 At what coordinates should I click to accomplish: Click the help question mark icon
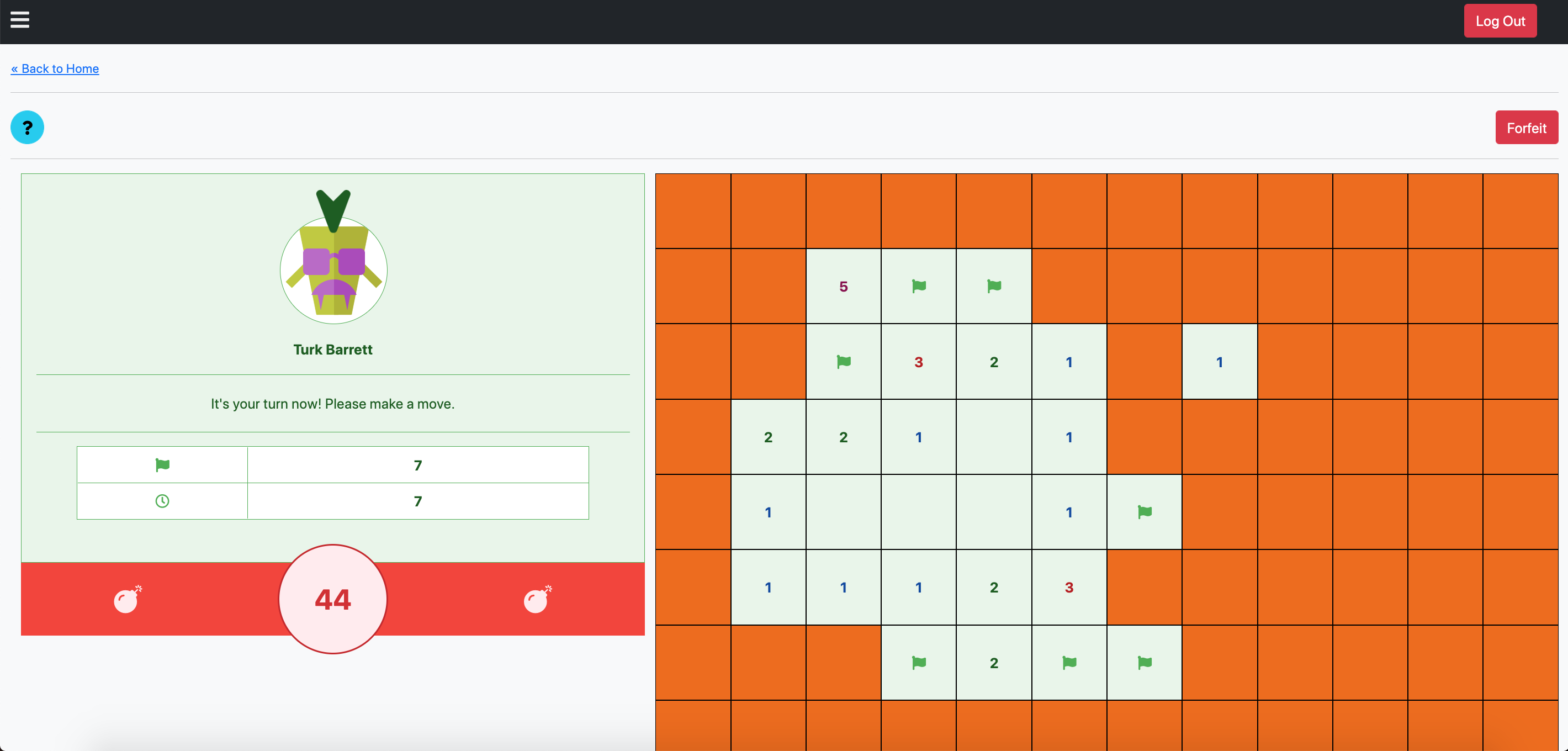28,128
